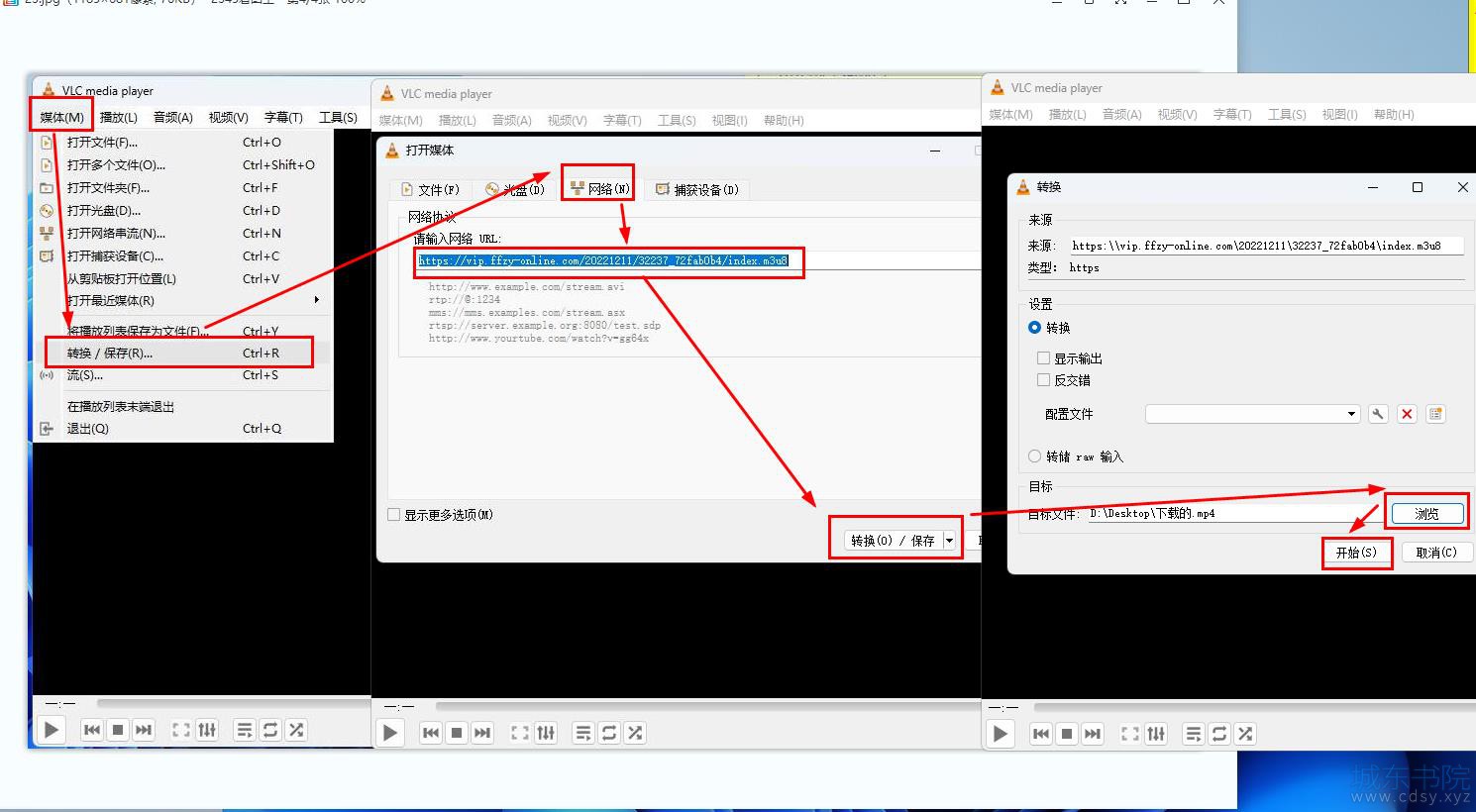Toggle loop icon in left VLC window
The image size is (1476, 812).
tap(270, 730)
